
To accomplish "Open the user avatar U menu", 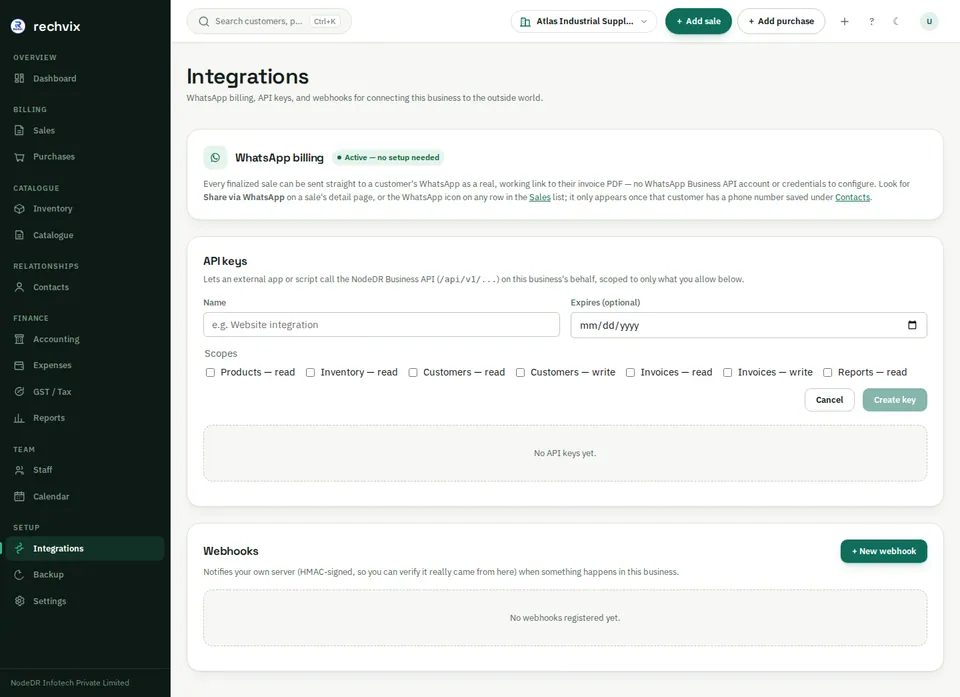I will tap(929, 21).
